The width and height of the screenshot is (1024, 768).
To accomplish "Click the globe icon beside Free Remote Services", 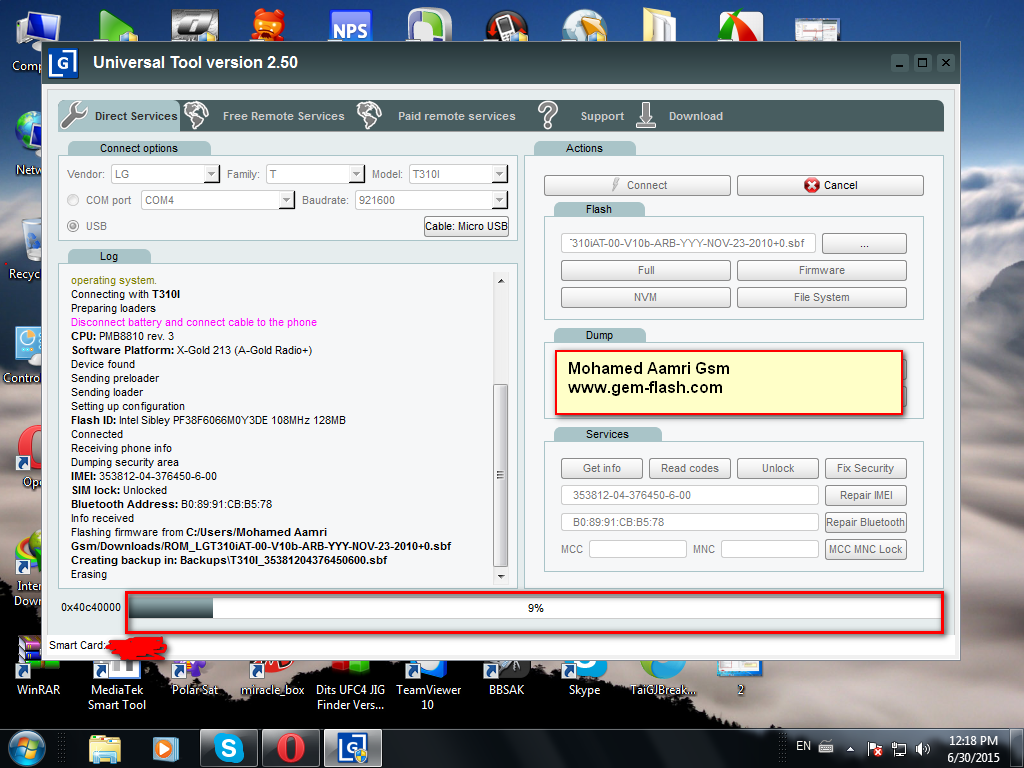I will pyautogui.click(x=196, y=115).
